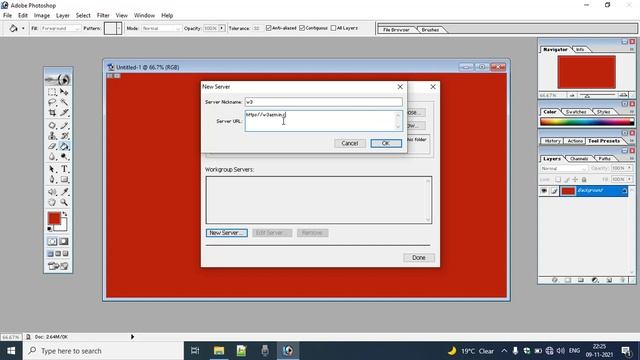Switch to the History tab
Screen dimensions: 640x360
pyautogui.click(x=552, y=141)
